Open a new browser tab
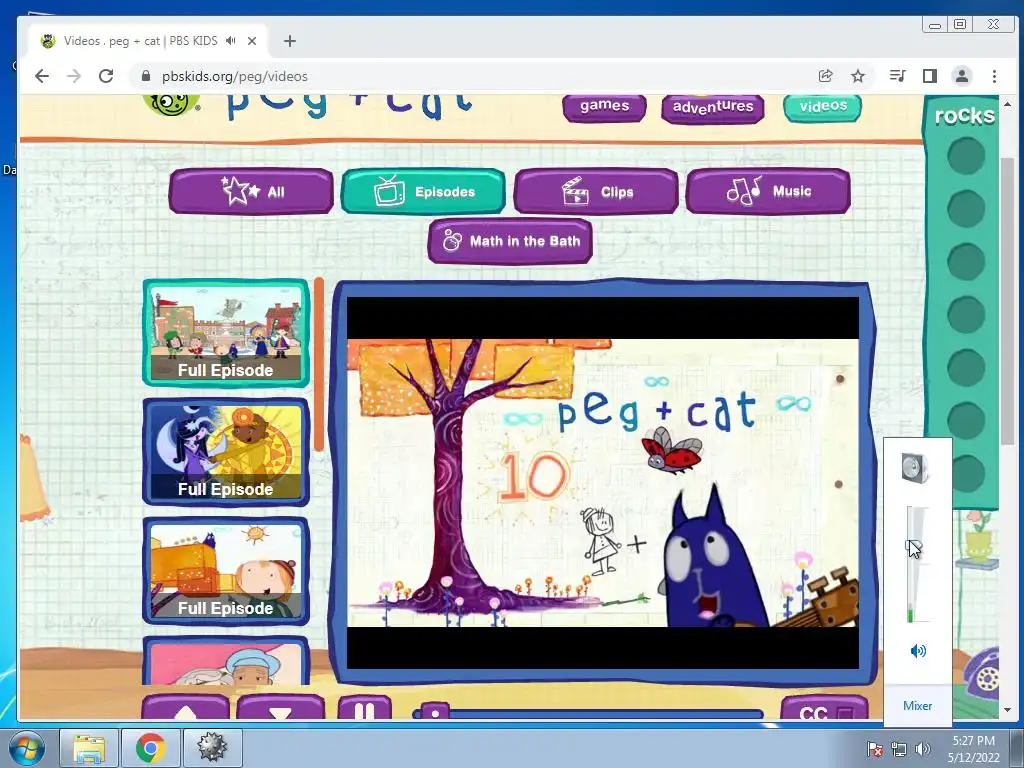1024x768 pixels. point(290,41)
